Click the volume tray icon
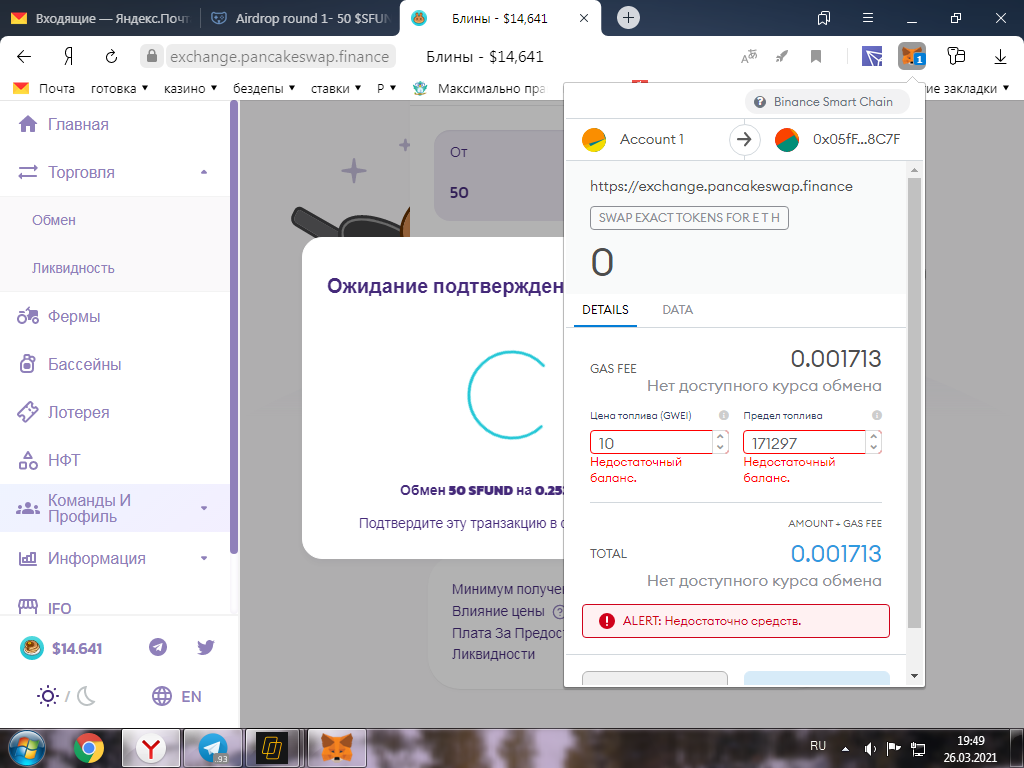Viewport: 1024px width, 768px height. (x=870, y=748)
